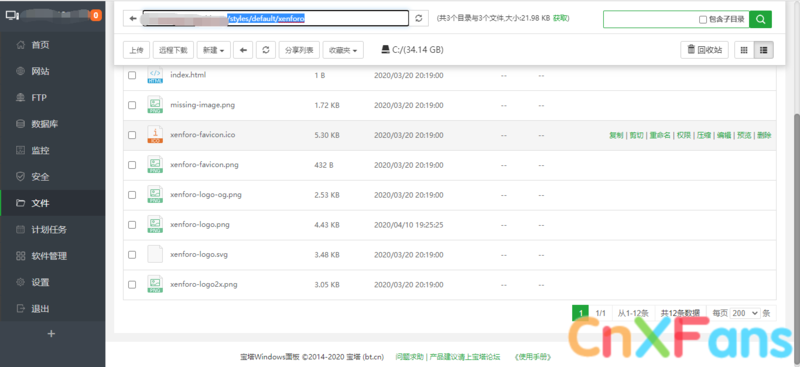The height and width of the screenshot is (367, 800).
Task: Click the PNG icon of xenforo-logo2x.png
Action: [x=155, y=284]
